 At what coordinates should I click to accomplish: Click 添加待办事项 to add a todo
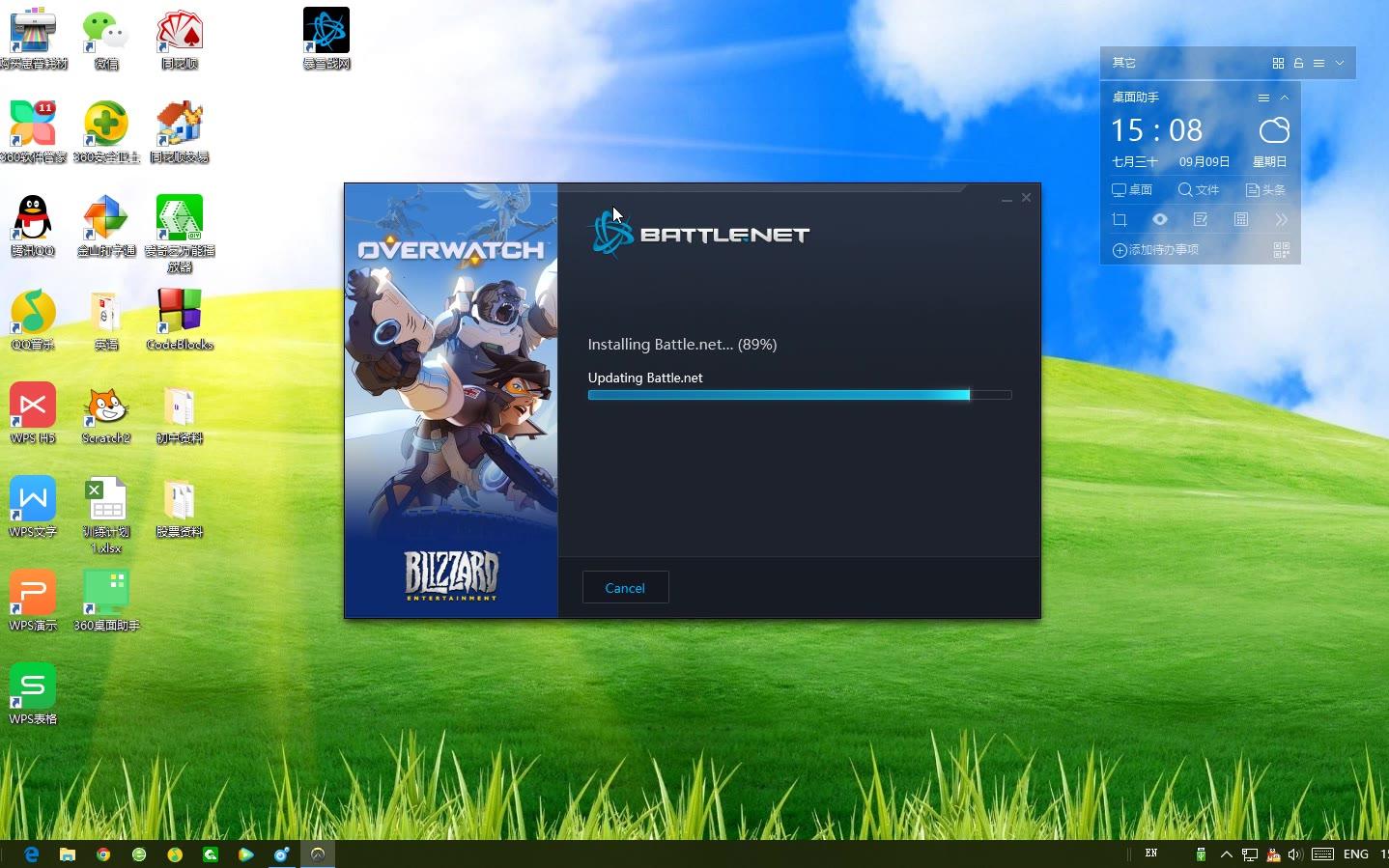coord(1155,250)
